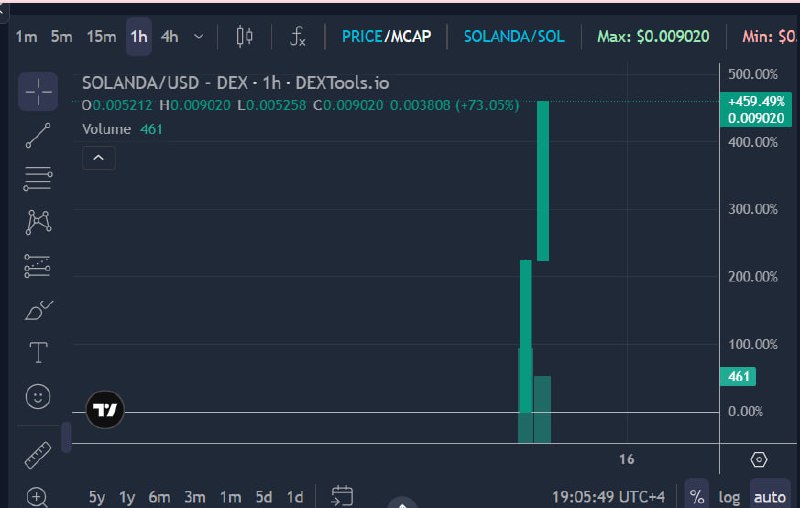Open the emoji icons tool

coord(38,396)
